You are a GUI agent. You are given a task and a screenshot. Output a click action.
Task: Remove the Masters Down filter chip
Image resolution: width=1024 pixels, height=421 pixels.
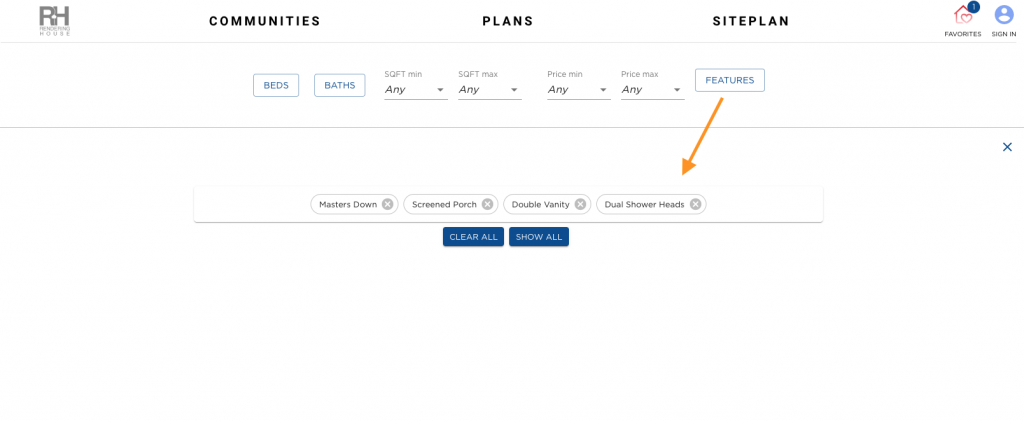tap(387, 204)
